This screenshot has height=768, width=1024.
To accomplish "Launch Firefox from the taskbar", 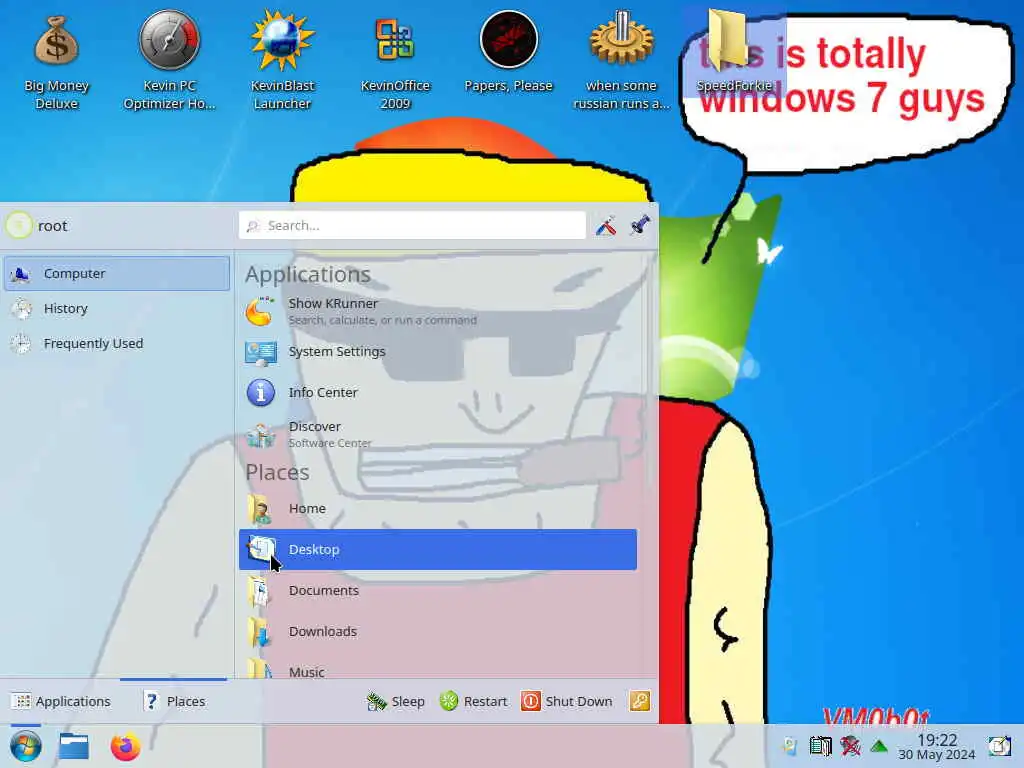I will click(x=125, y=746).
